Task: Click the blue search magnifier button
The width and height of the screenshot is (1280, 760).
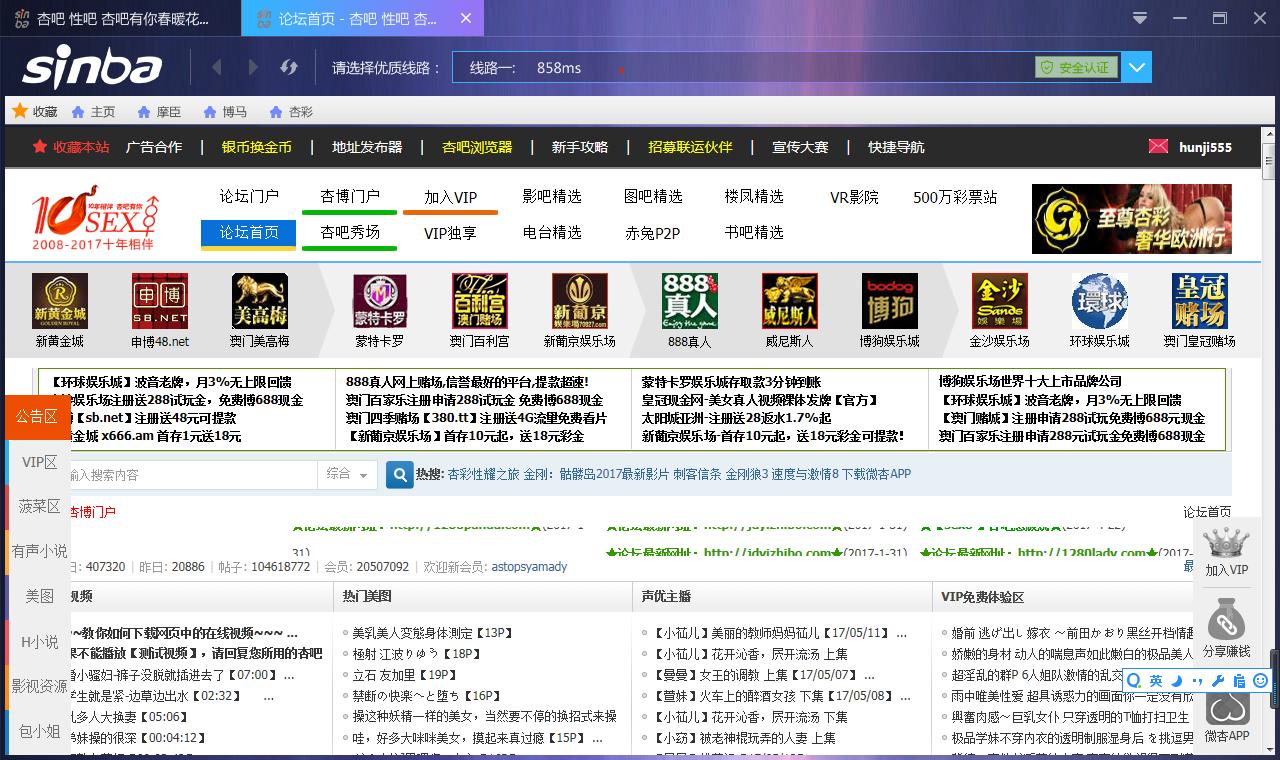Action: coord(400,474)
